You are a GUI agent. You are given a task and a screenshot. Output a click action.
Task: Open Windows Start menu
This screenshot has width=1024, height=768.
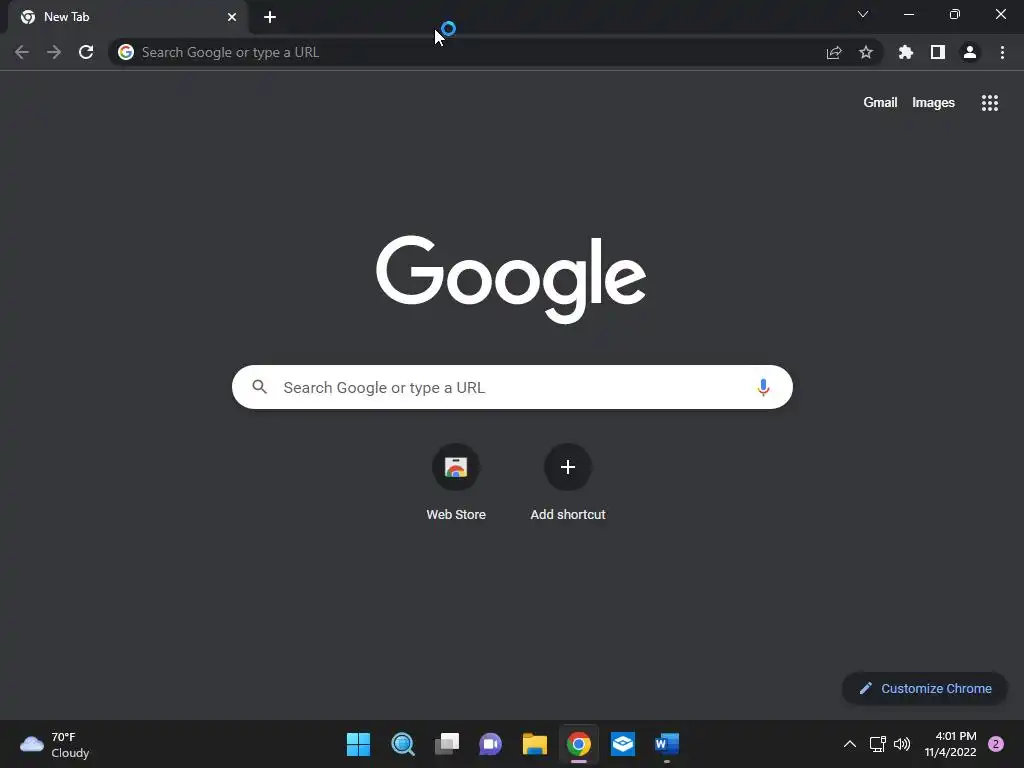[x=358, y=744]
